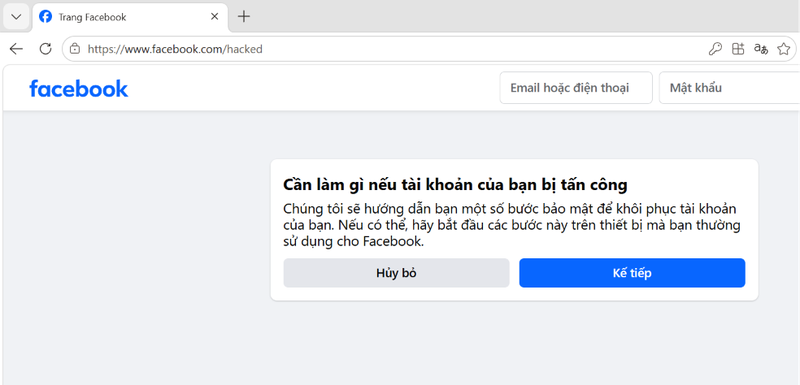
Task: Click heading Cần làm gì nếu tài khoản
Action: [455, 185]
